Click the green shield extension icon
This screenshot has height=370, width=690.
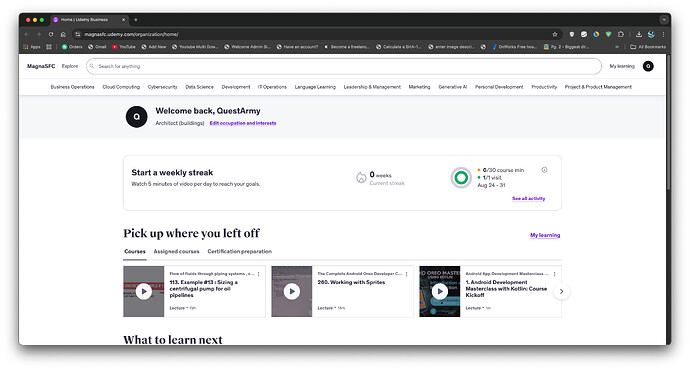tap(608, 34)
